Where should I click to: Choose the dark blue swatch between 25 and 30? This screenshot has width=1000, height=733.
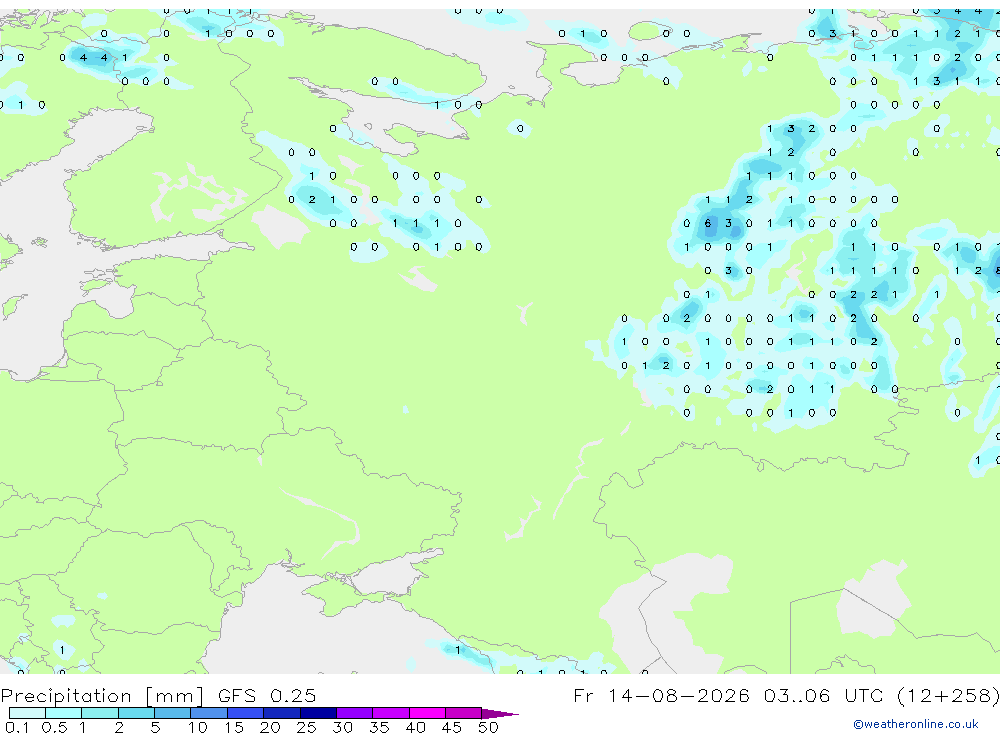coord(318,713)
